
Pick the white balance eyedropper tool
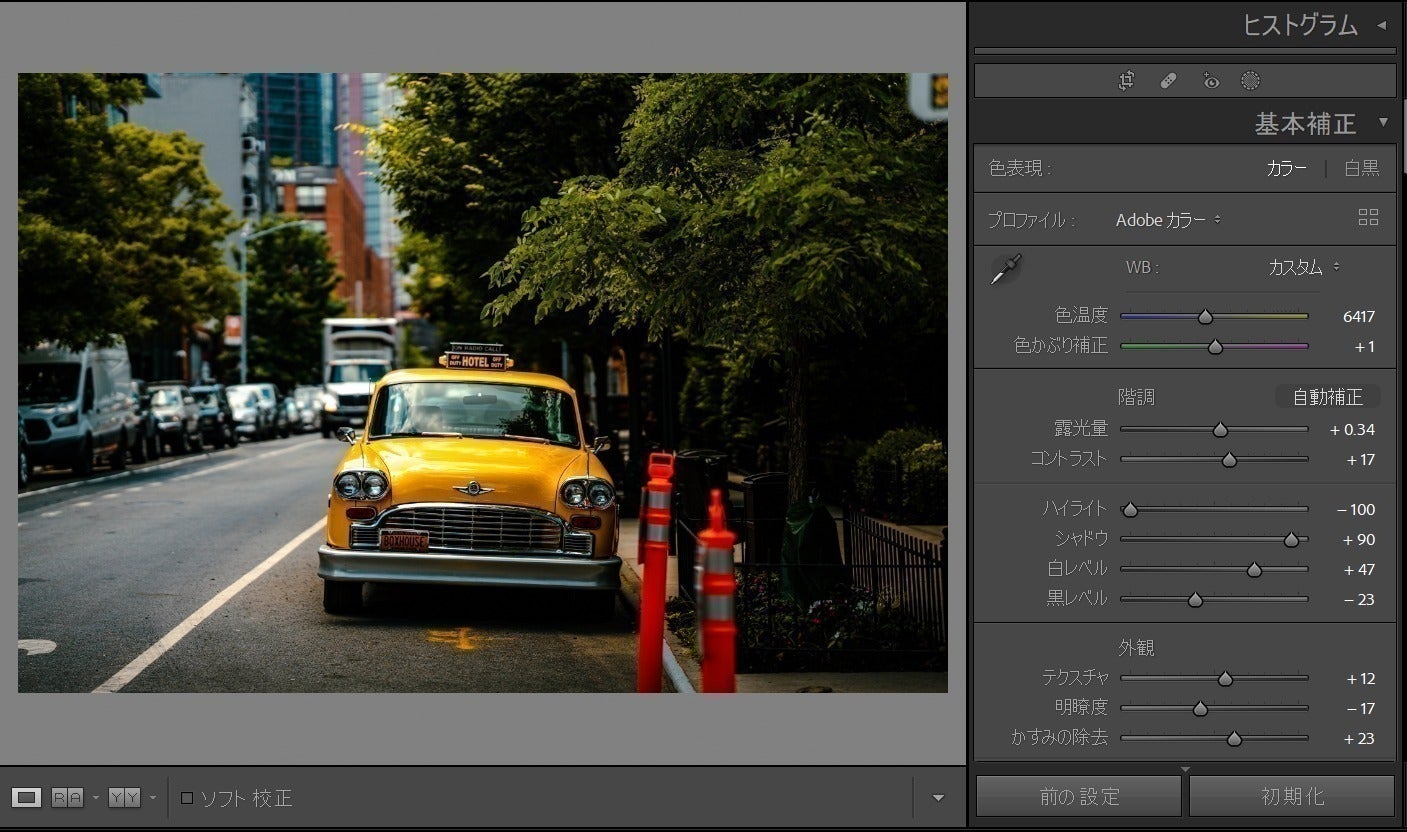tap(1005, 269)
